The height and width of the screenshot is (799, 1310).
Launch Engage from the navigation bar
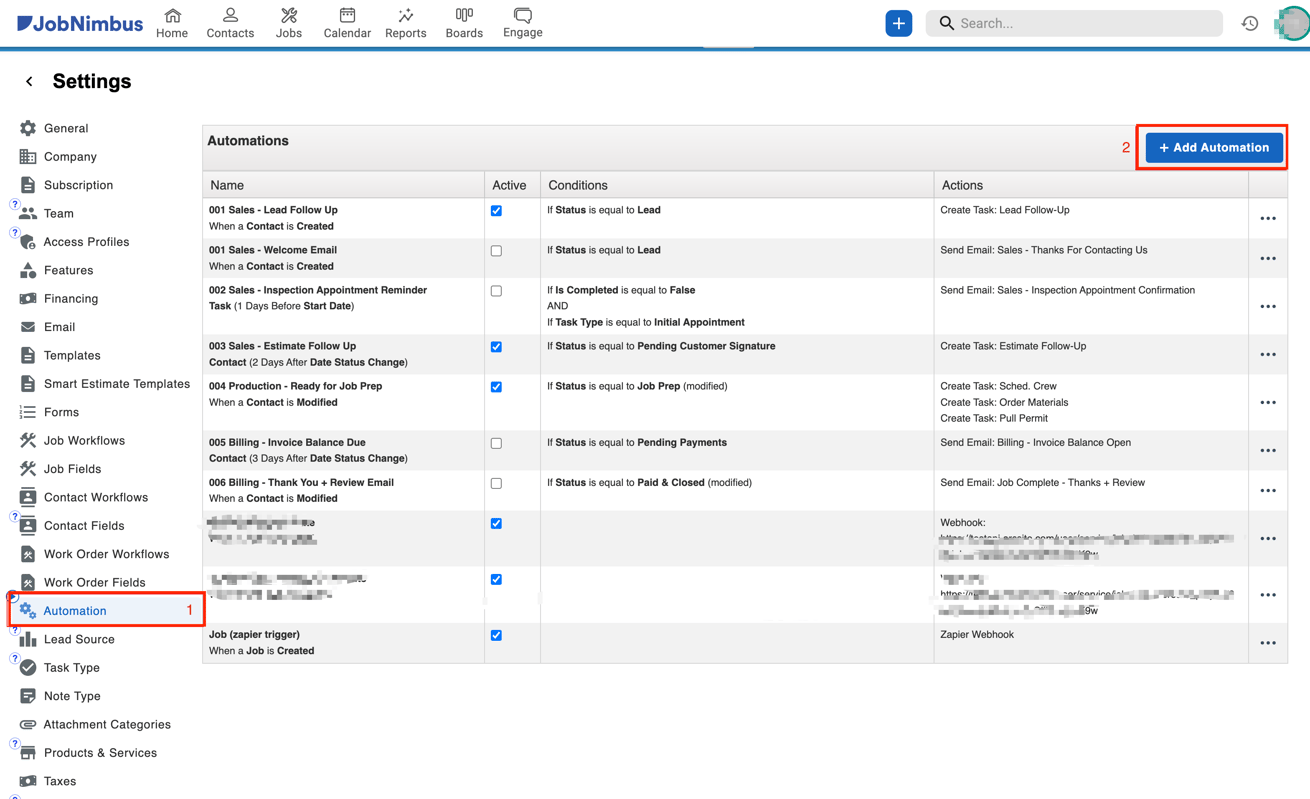tap(521, 22)
